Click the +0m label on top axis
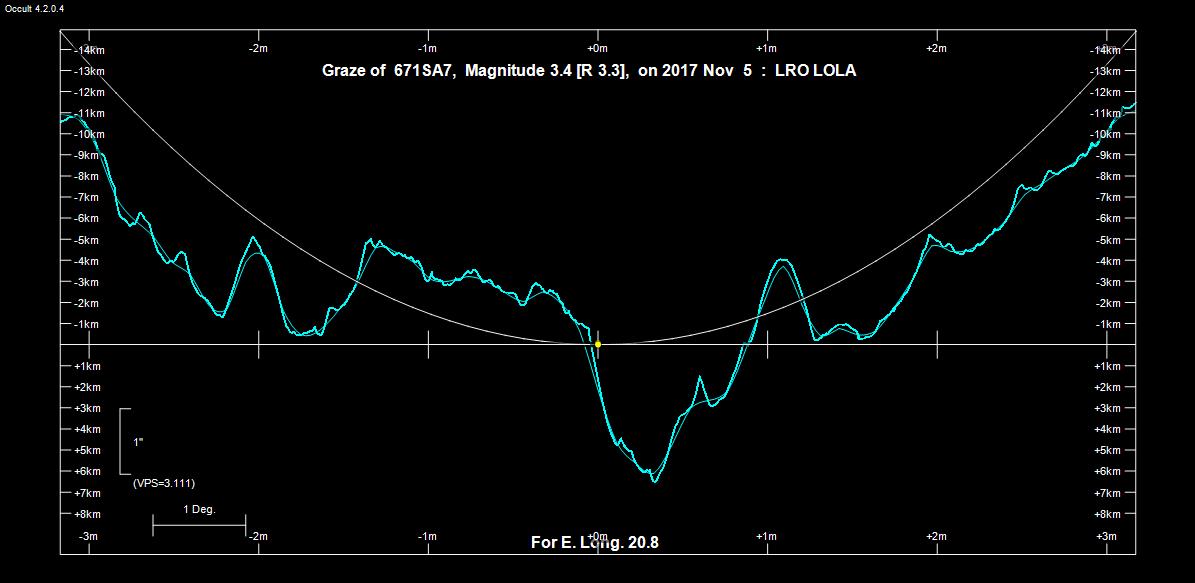Screen dimensions: 1195x583 point(597,48)
